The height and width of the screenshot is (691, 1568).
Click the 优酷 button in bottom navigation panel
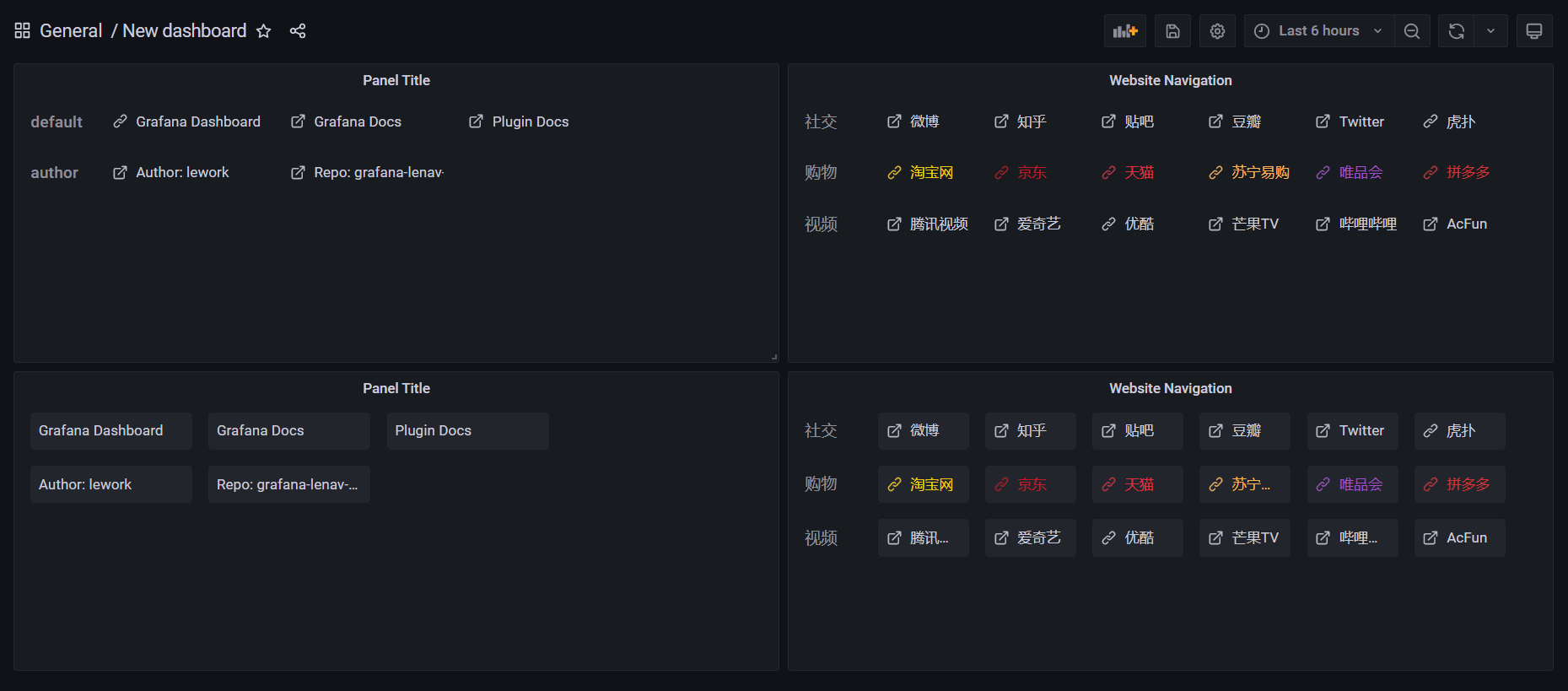(x=1138, y=537)
